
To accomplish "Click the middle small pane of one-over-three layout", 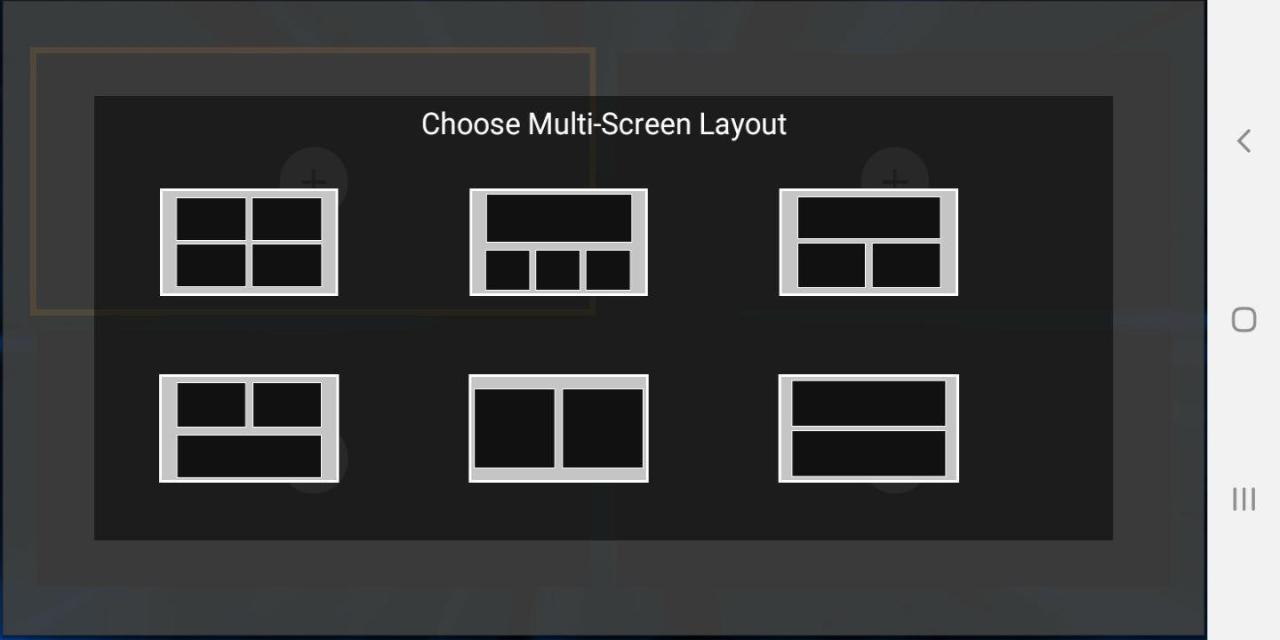I will [x=558, y=270].
